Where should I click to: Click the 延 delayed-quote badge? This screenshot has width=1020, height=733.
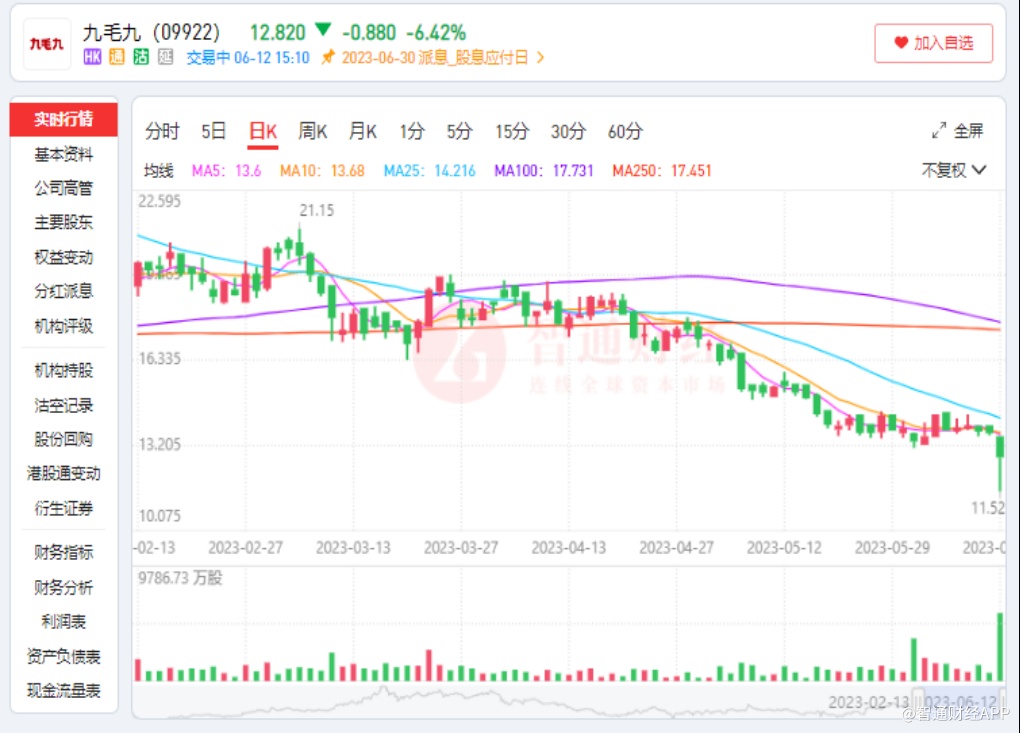(165, 57)
